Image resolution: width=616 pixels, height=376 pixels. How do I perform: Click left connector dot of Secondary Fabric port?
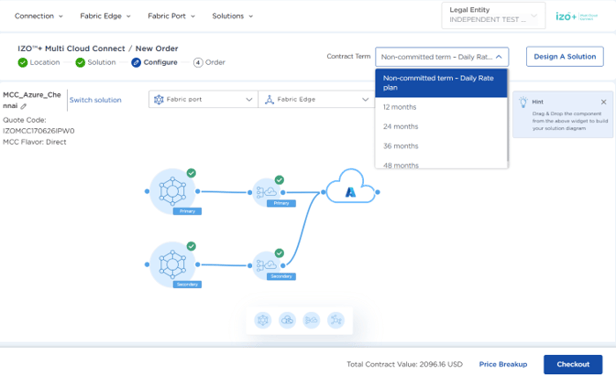click(x=147, y=264)
